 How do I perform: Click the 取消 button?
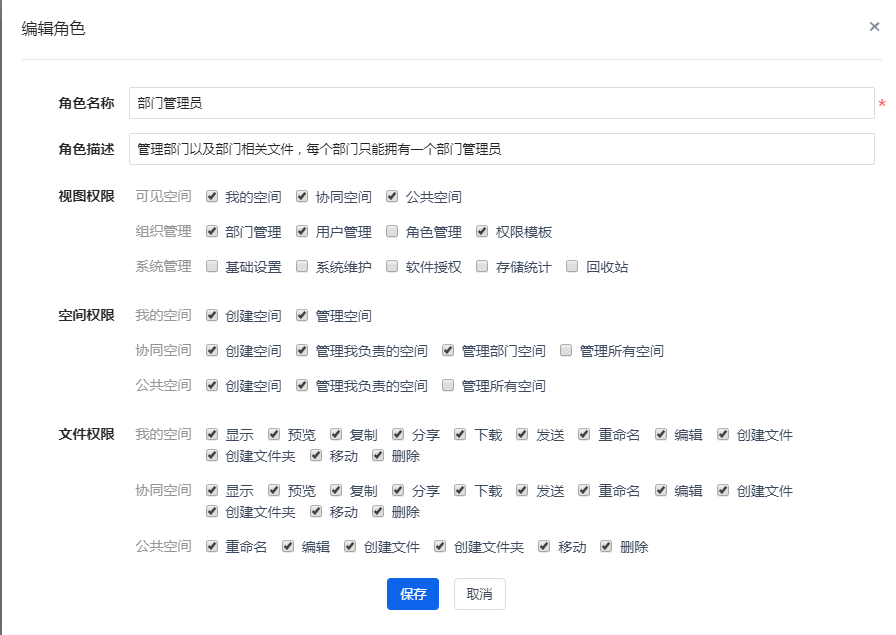[x=479, y=594]
